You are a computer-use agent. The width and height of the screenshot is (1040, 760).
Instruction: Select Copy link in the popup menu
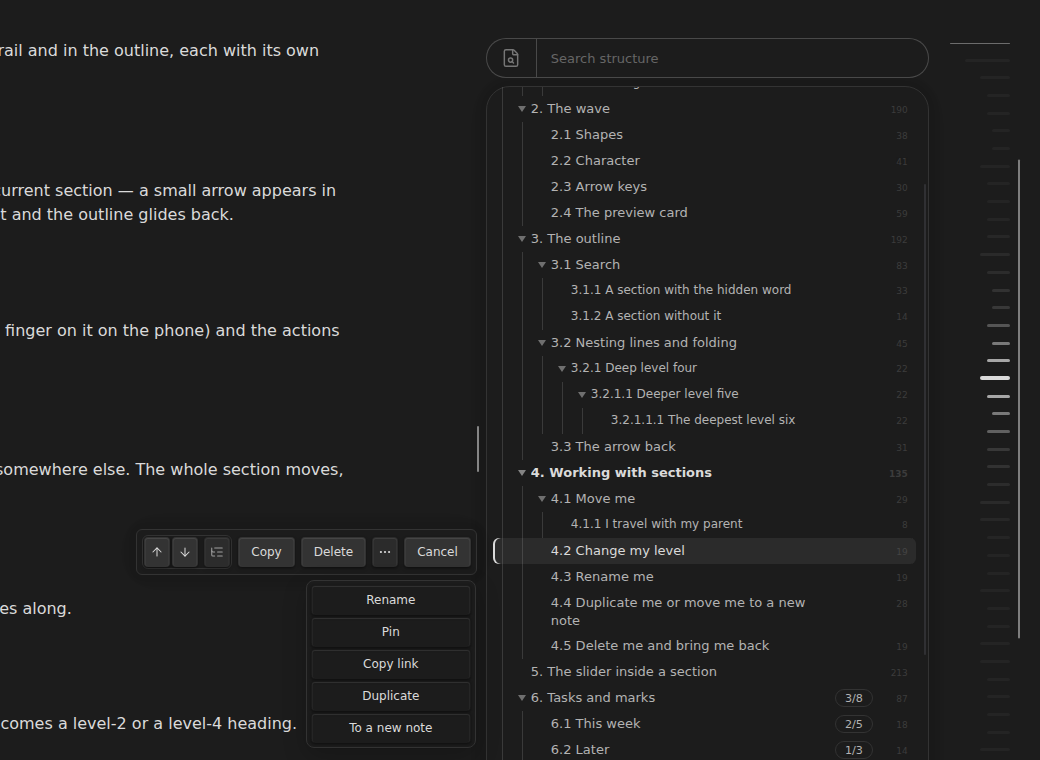391,664
